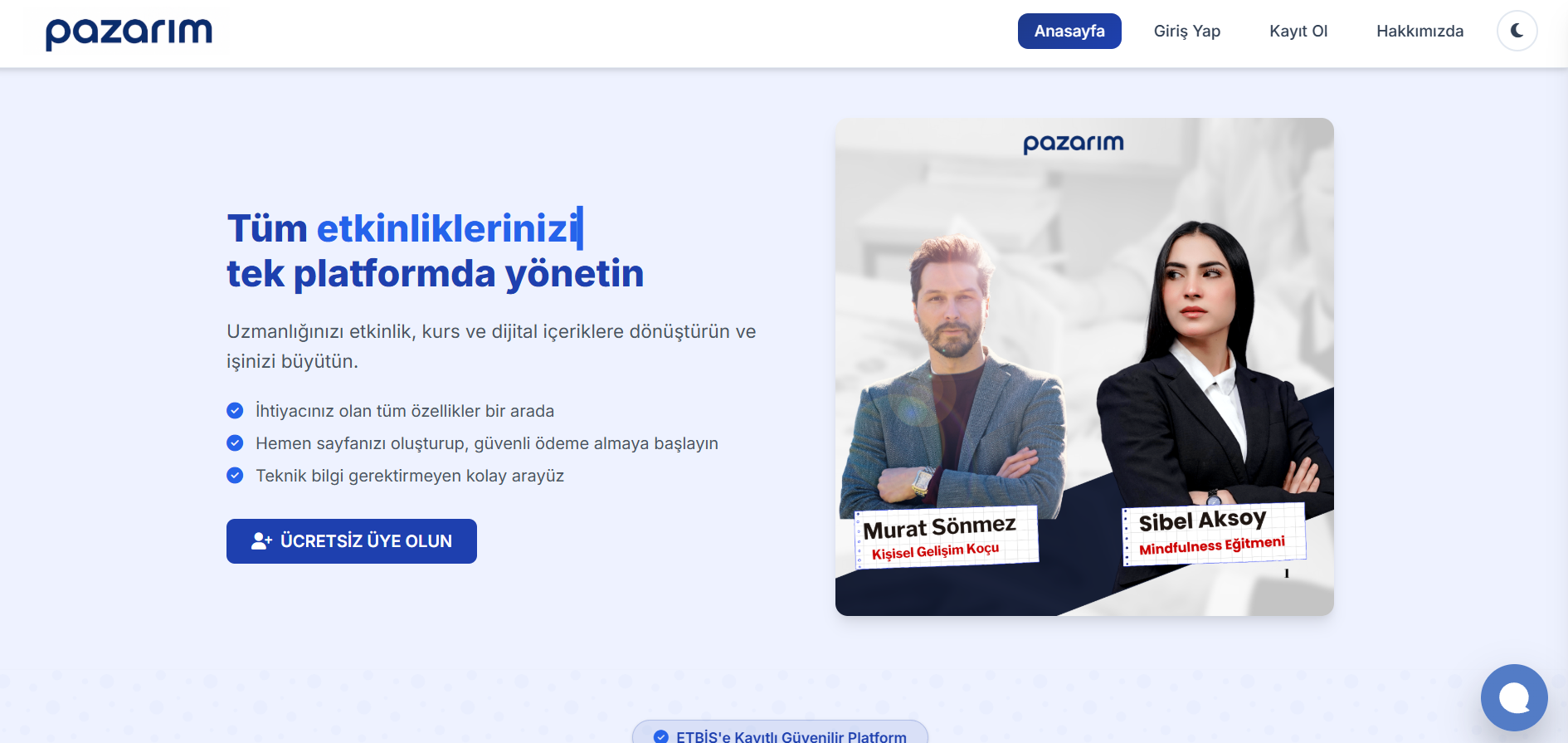Go to the Anasayfa menu item
1568x743 pixels.
tap(1069, 31)
